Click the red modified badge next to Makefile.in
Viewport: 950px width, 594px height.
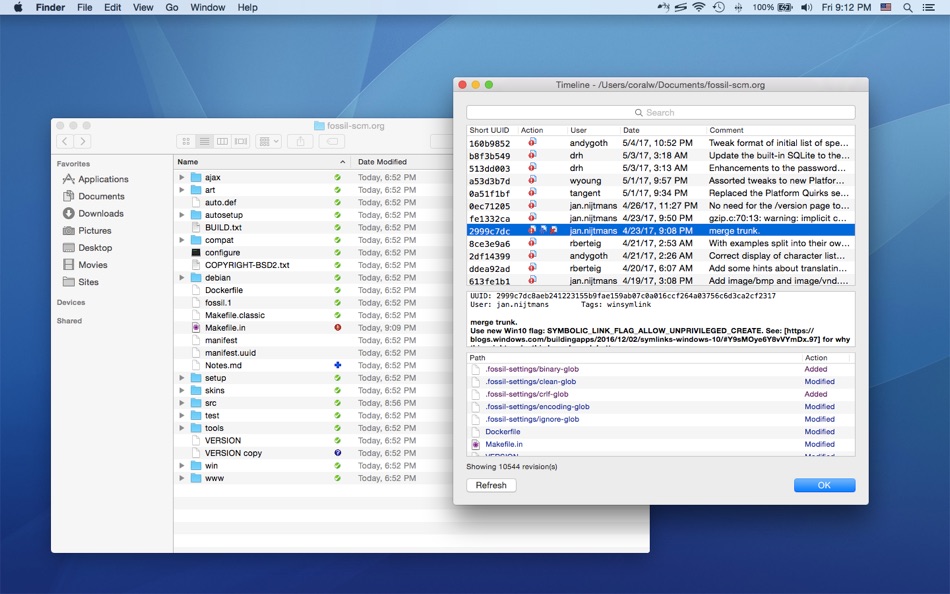pos(338,328)
